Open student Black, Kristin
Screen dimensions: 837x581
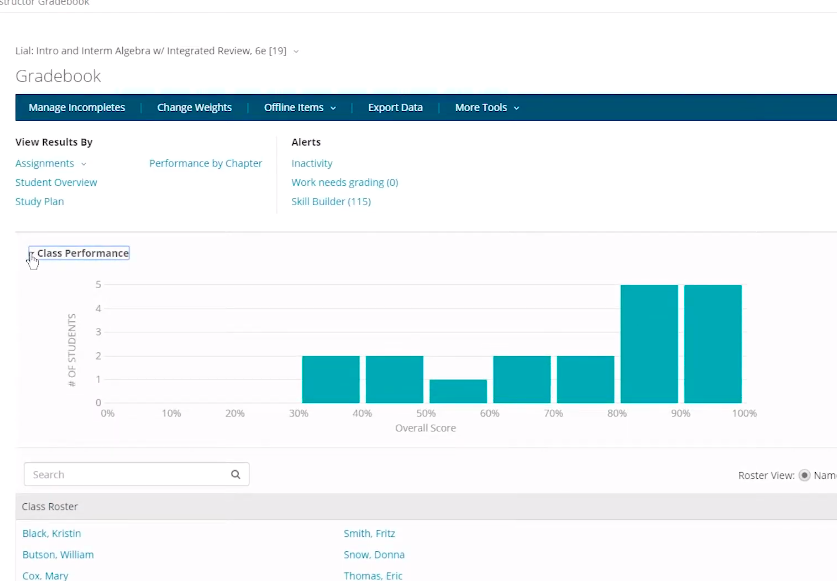tap(52, 533)
